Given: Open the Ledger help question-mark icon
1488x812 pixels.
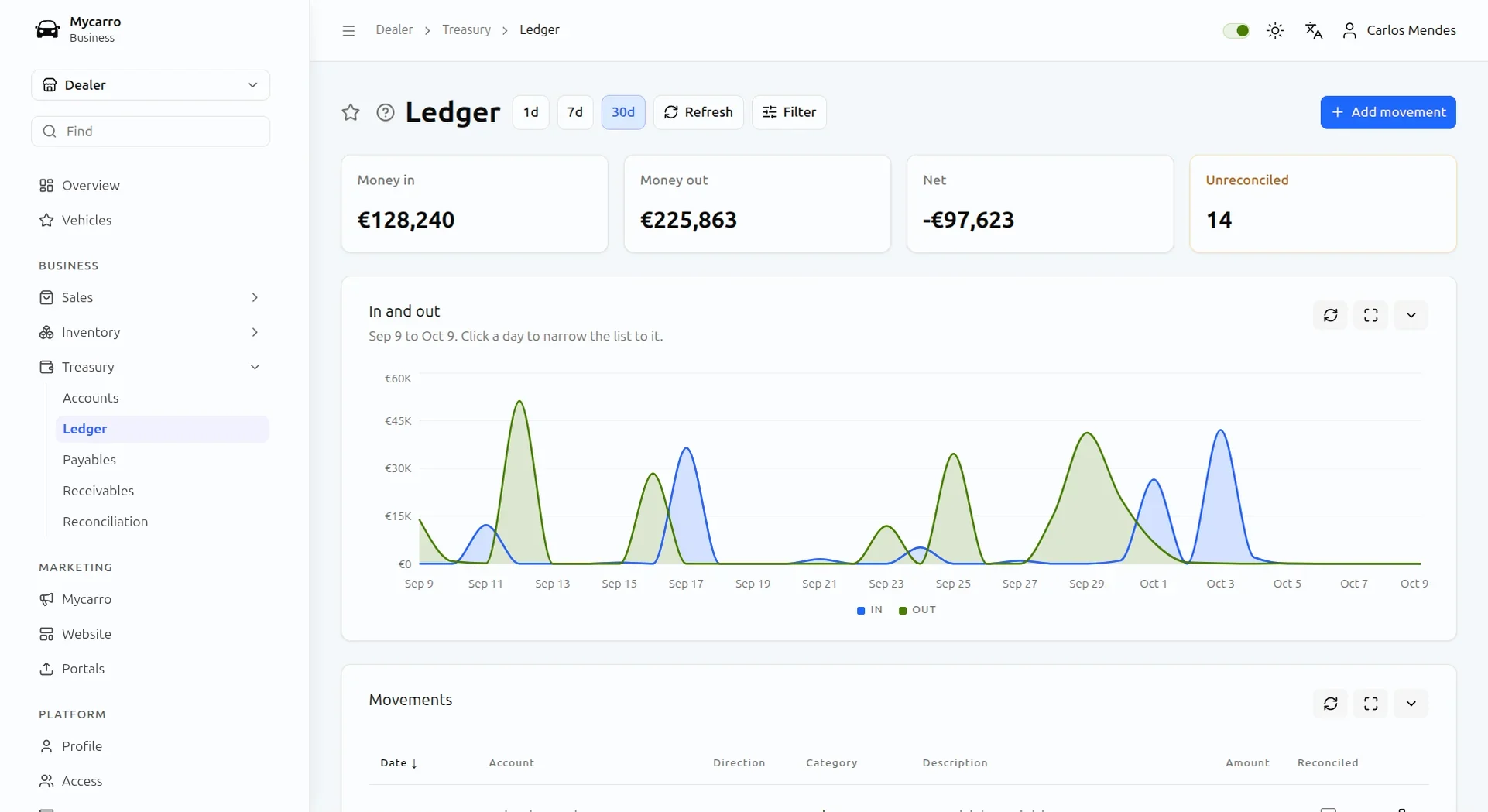Looking at the screenshot, I should pos(385,112).
